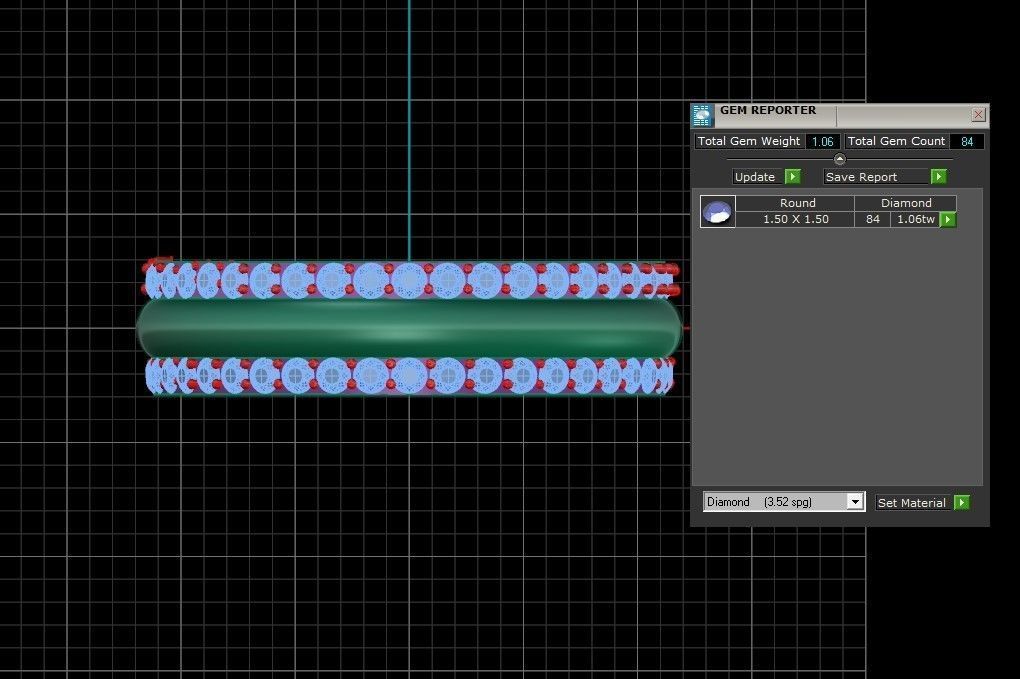Screen dimensions: 1020x679
Task: Select the green ring band in viewport
Action: 409,327
